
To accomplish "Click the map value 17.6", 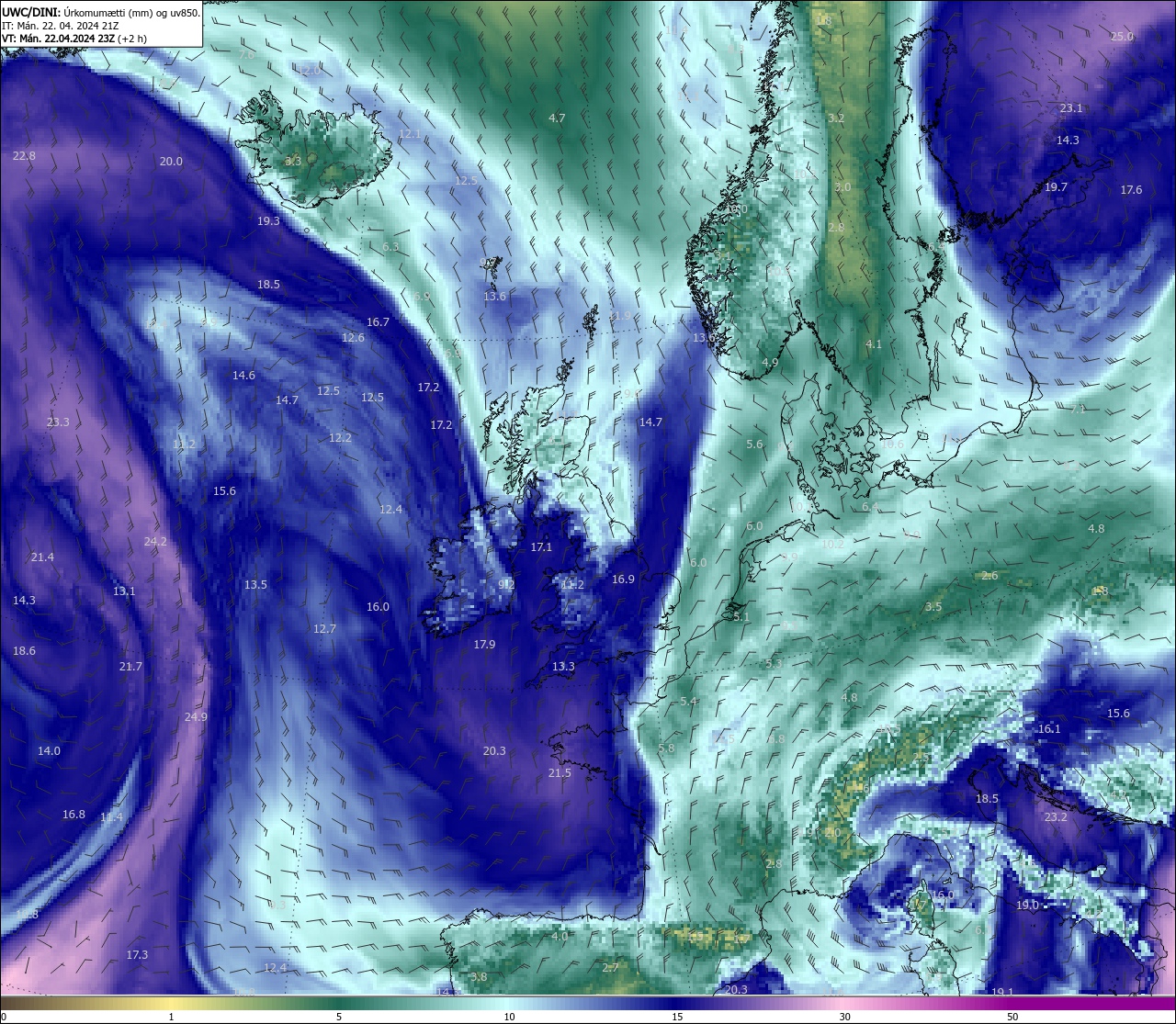I will click(x=1131, y=190).
